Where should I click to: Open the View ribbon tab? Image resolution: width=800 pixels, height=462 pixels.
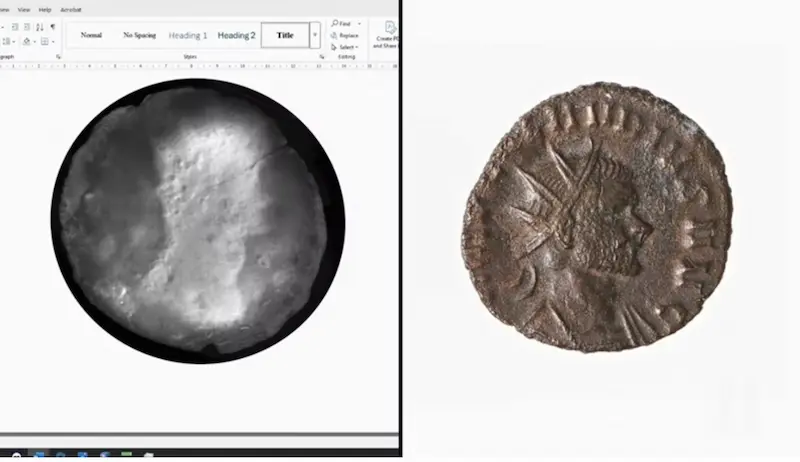[x=23, y=10]
